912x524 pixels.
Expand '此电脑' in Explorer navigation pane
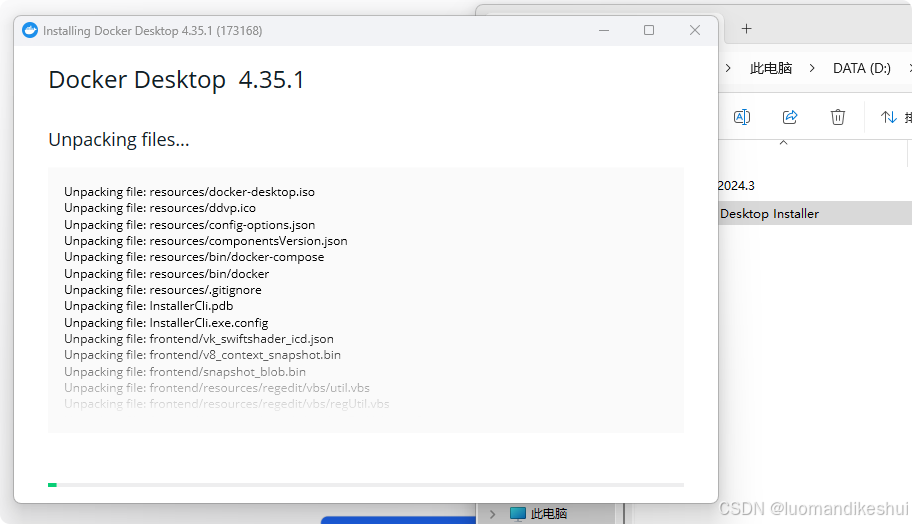[493, 514]
